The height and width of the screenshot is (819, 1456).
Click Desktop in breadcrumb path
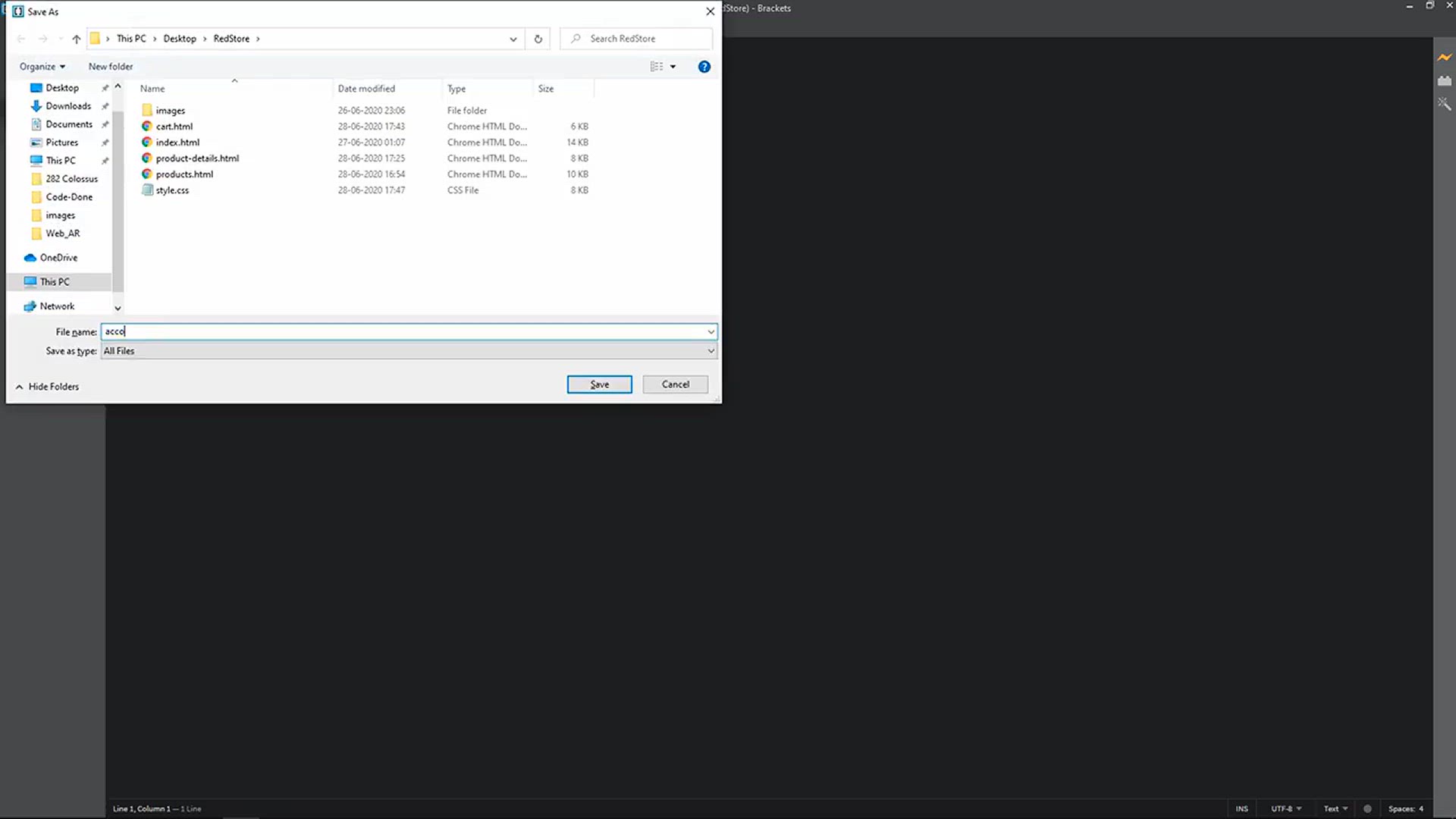point(180,39)
